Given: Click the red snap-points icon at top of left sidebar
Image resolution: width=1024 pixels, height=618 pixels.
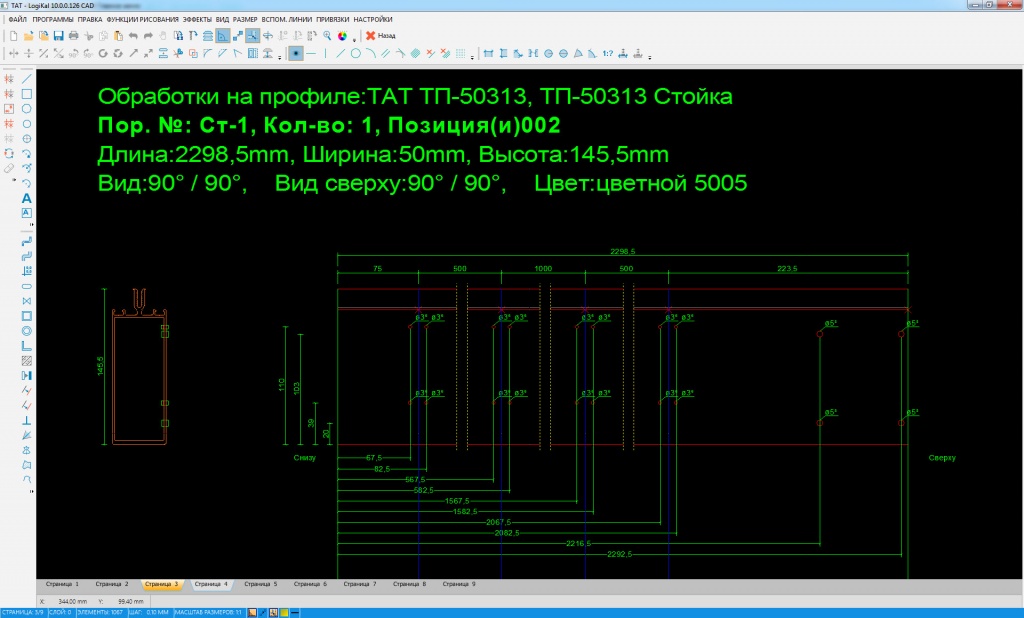Looking at the screenshot, I should [x=9, y=78].
